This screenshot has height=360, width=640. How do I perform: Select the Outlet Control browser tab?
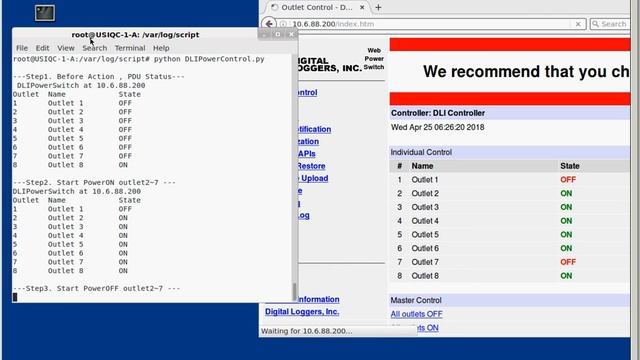[317, 7]
